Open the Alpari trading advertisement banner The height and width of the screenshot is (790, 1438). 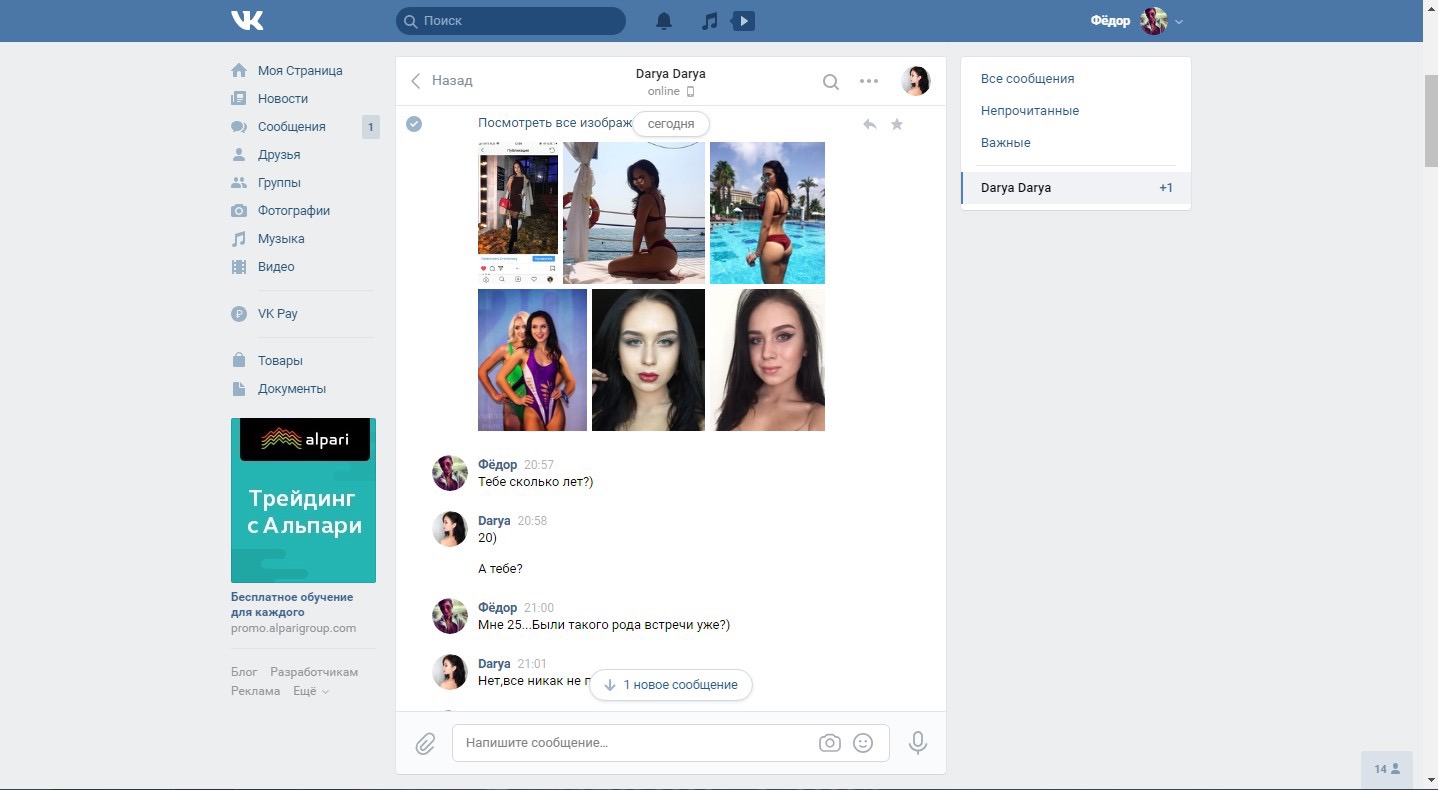[x=303, y=500]
